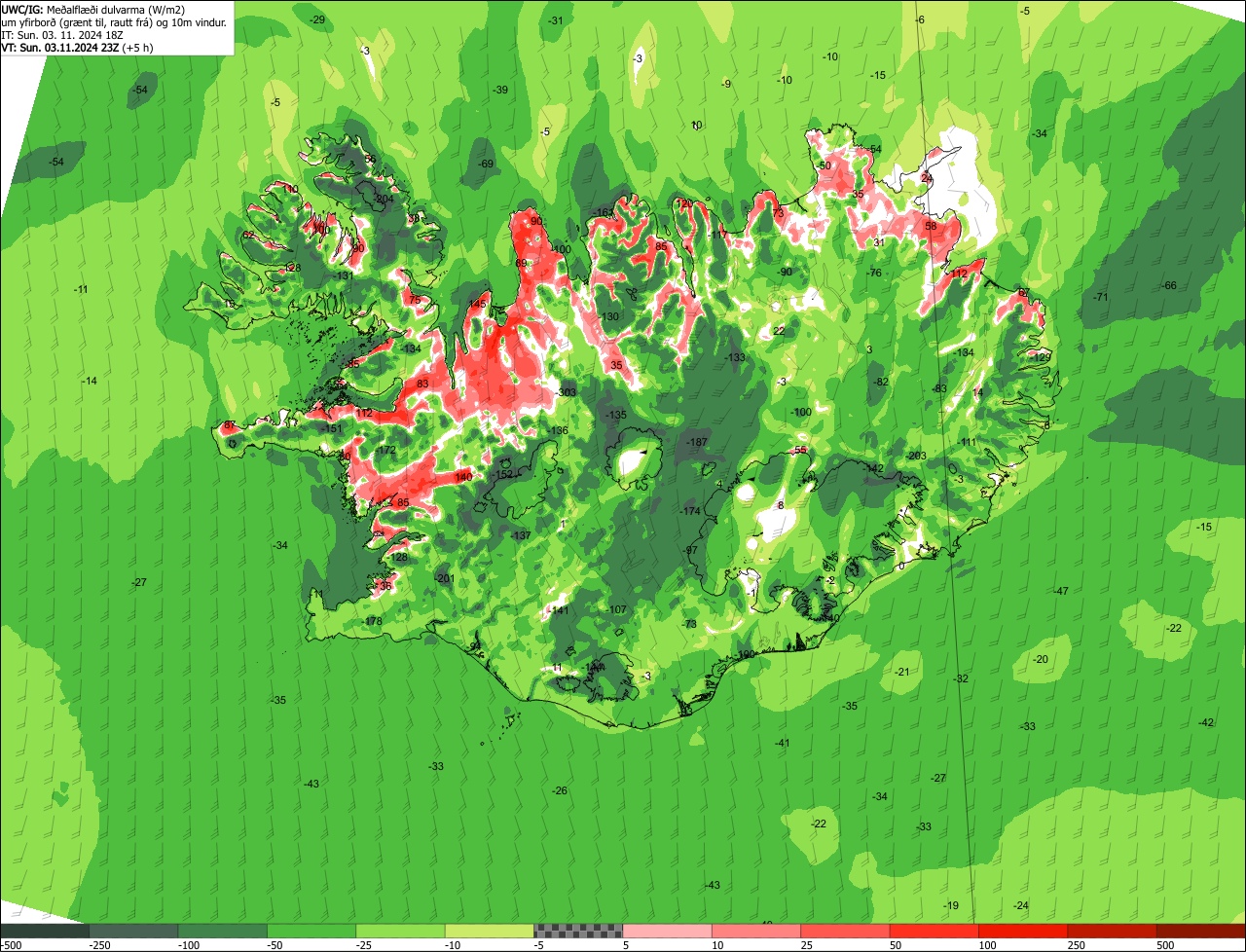Click the yellow-green swatch between -10 and -5

(x=490, y=931)
